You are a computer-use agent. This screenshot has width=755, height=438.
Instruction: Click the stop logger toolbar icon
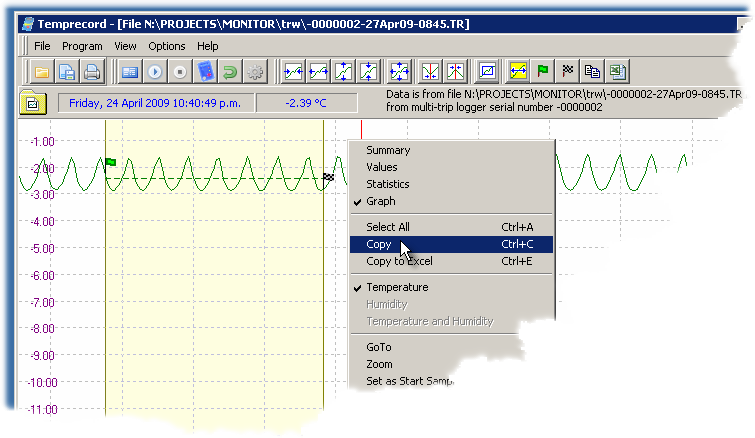coord(180,72)
